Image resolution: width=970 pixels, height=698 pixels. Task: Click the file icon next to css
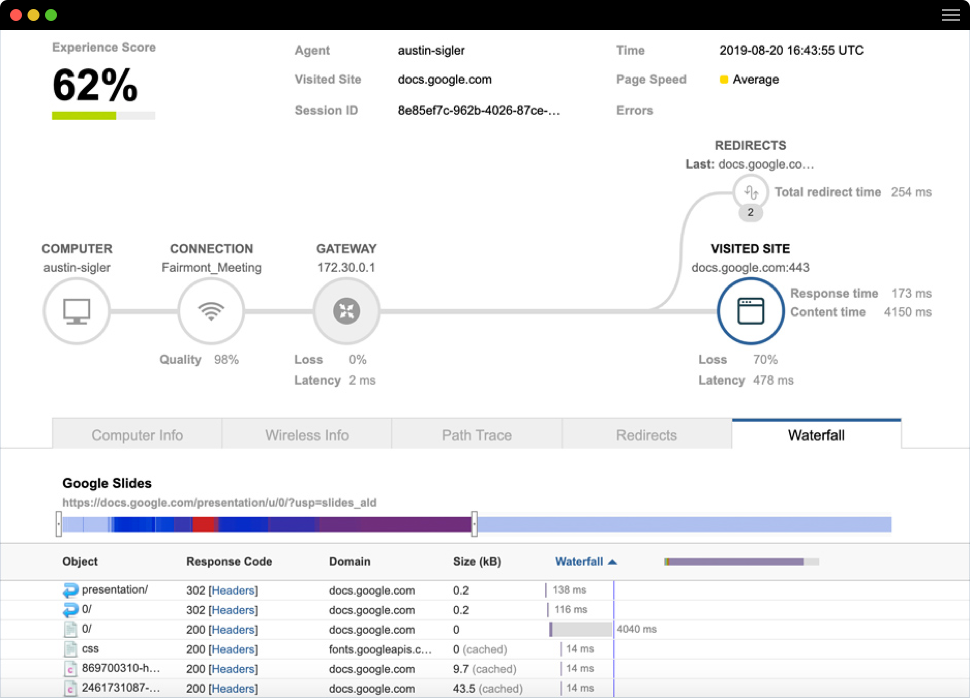[70, 649]
